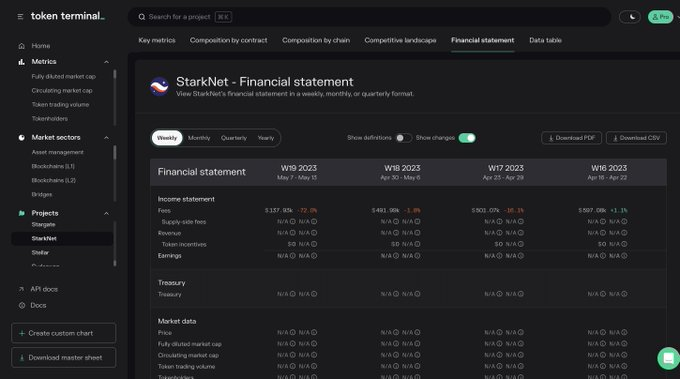
Task: Click the Projects flag icon
Action: click(22, 213)
